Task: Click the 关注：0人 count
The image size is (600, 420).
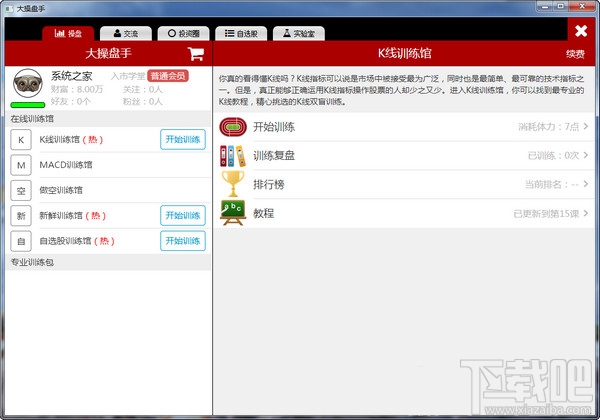Action: pyautogui.click(x=142, y=90)
